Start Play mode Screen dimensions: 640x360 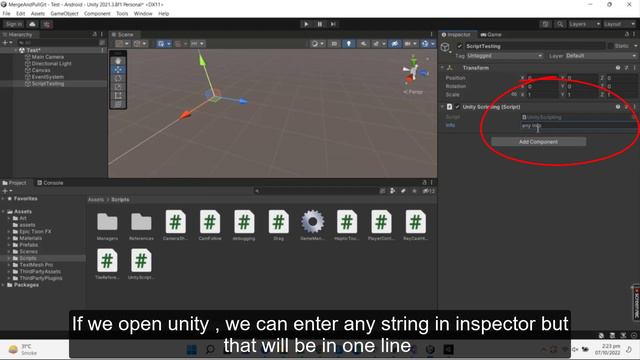pyautogui.click(x=306, y=24)
